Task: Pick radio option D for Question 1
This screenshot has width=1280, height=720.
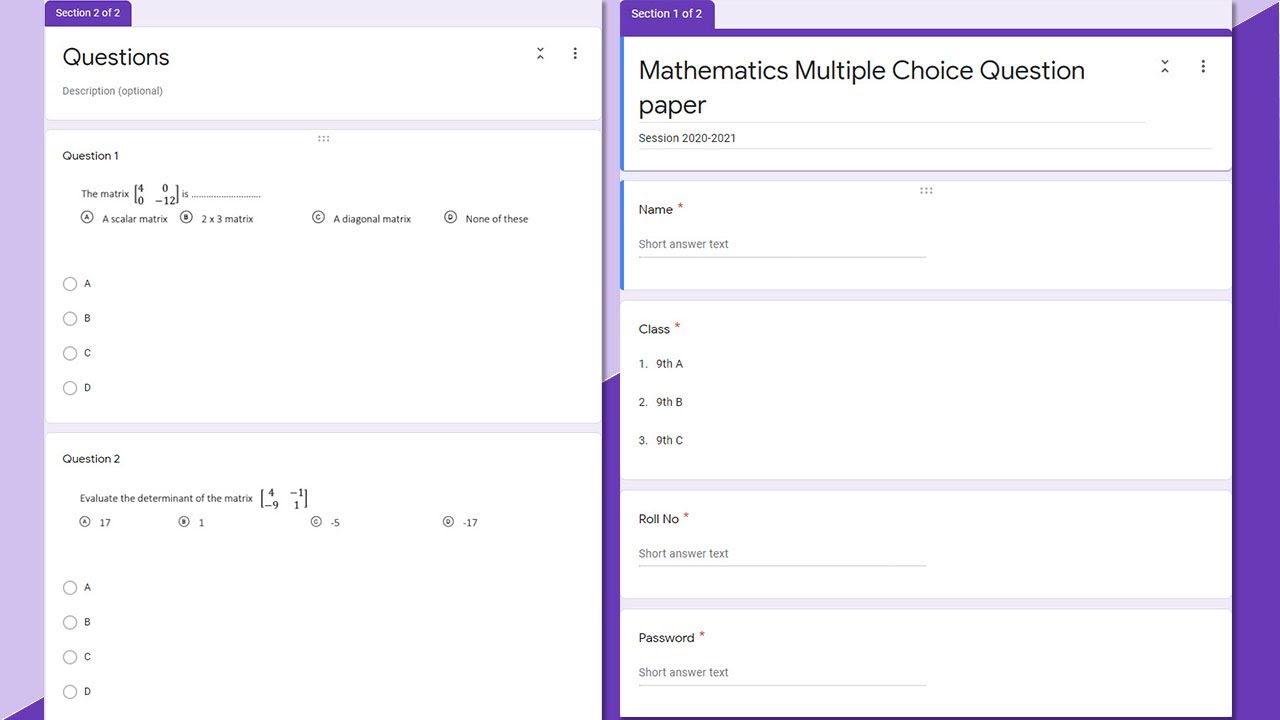Action: [x=70, y=388]
